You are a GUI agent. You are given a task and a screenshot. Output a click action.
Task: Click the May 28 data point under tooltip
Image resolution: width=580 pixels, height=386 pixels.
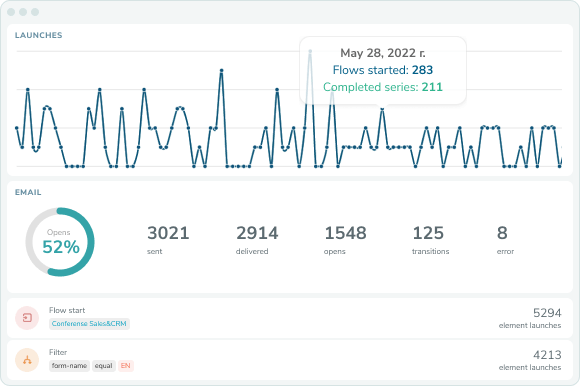382,109
